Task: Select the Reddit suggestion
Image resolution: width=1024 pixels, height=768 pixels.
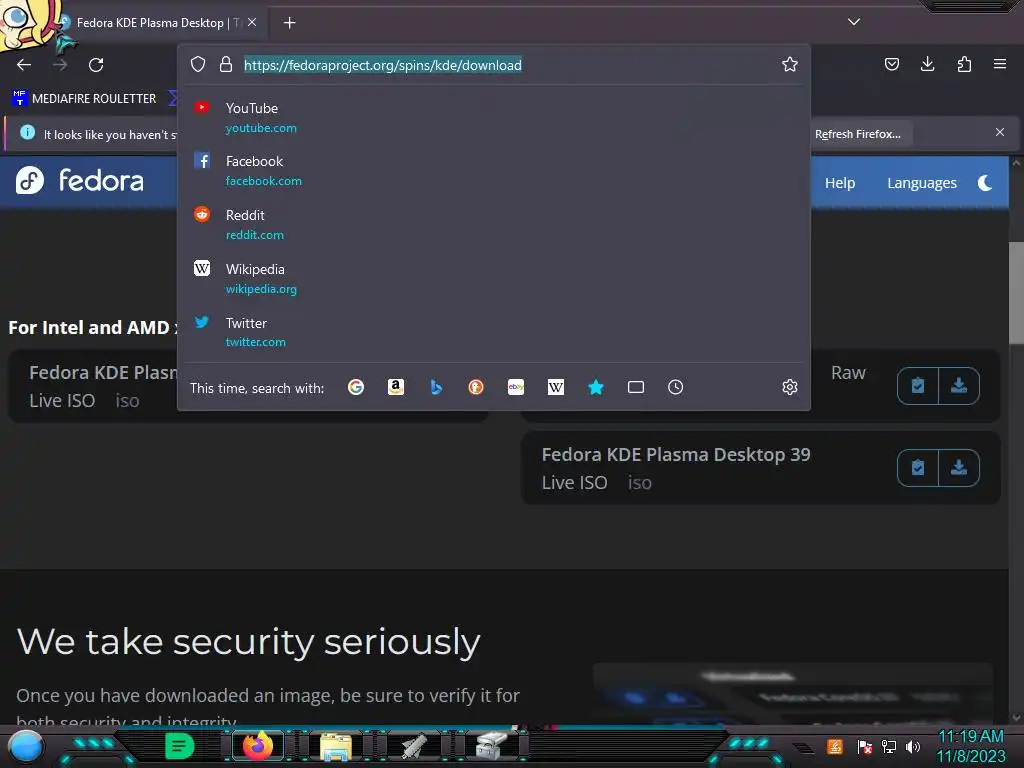Action: (x=494, y=225)
